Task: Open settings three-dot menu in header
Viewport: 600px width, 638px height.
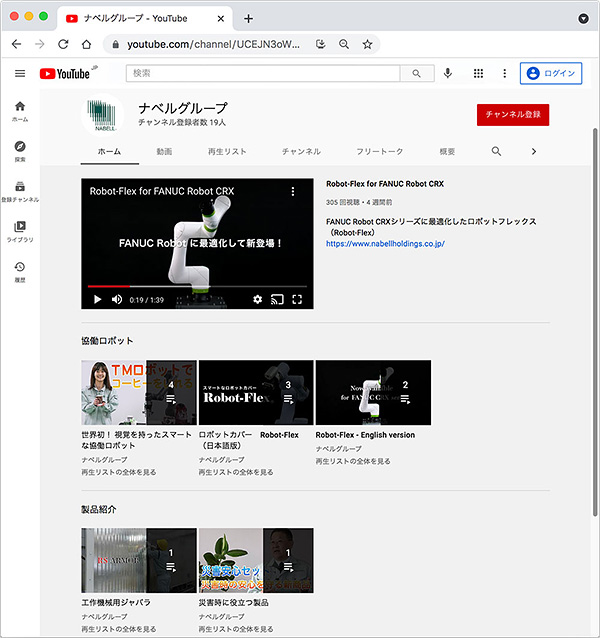Action: coord(504,73)
